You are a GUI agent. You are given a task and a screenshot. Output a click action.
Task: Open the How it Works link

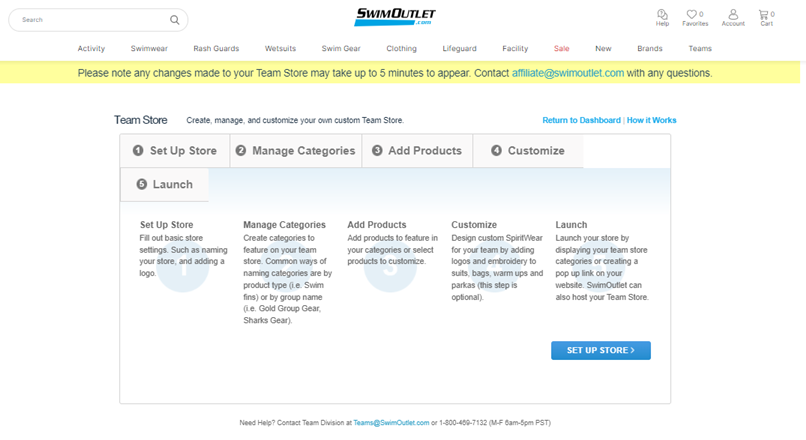tap(651, 120)
